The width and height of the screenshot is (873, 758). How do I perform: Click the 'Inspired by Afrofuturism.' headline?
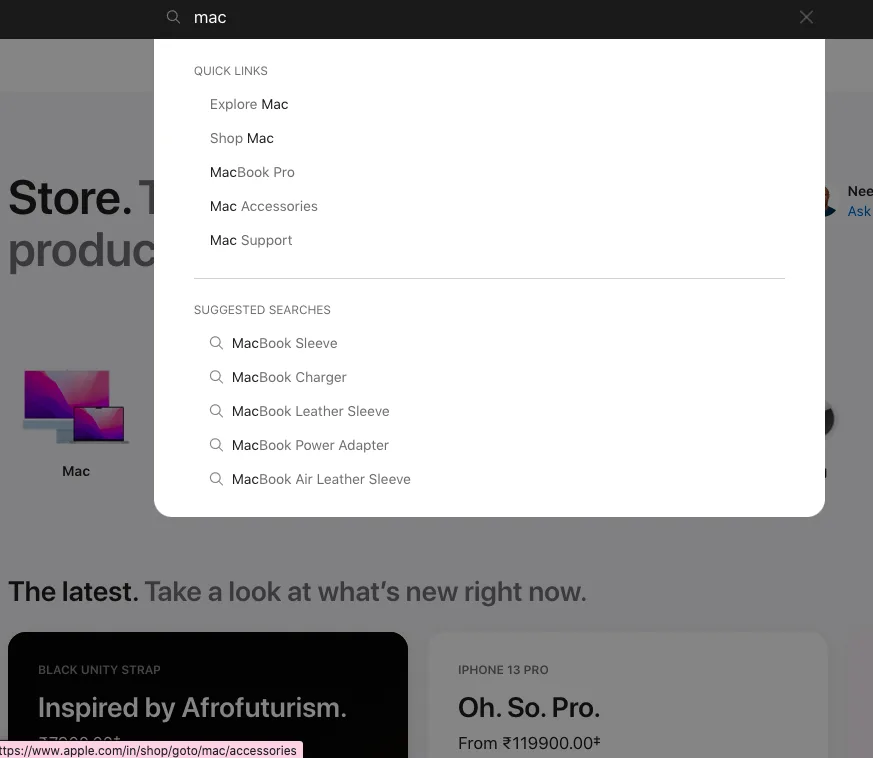[192, 708]
